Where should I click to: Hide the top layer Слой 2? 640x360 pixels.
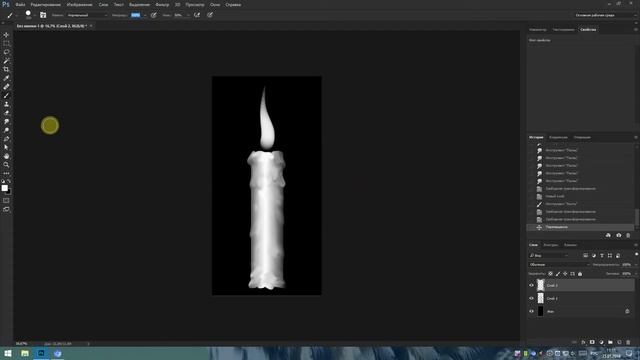point(531,285)
